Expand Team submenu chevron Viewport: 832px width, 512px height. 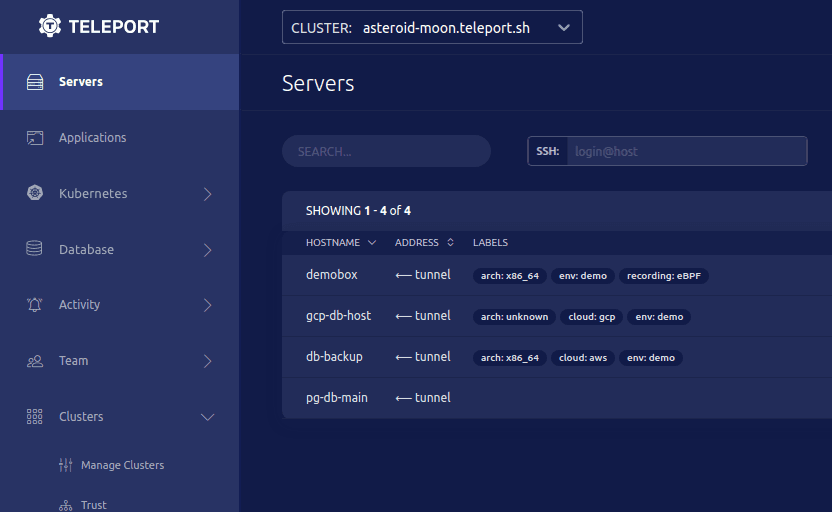[207, 361]
